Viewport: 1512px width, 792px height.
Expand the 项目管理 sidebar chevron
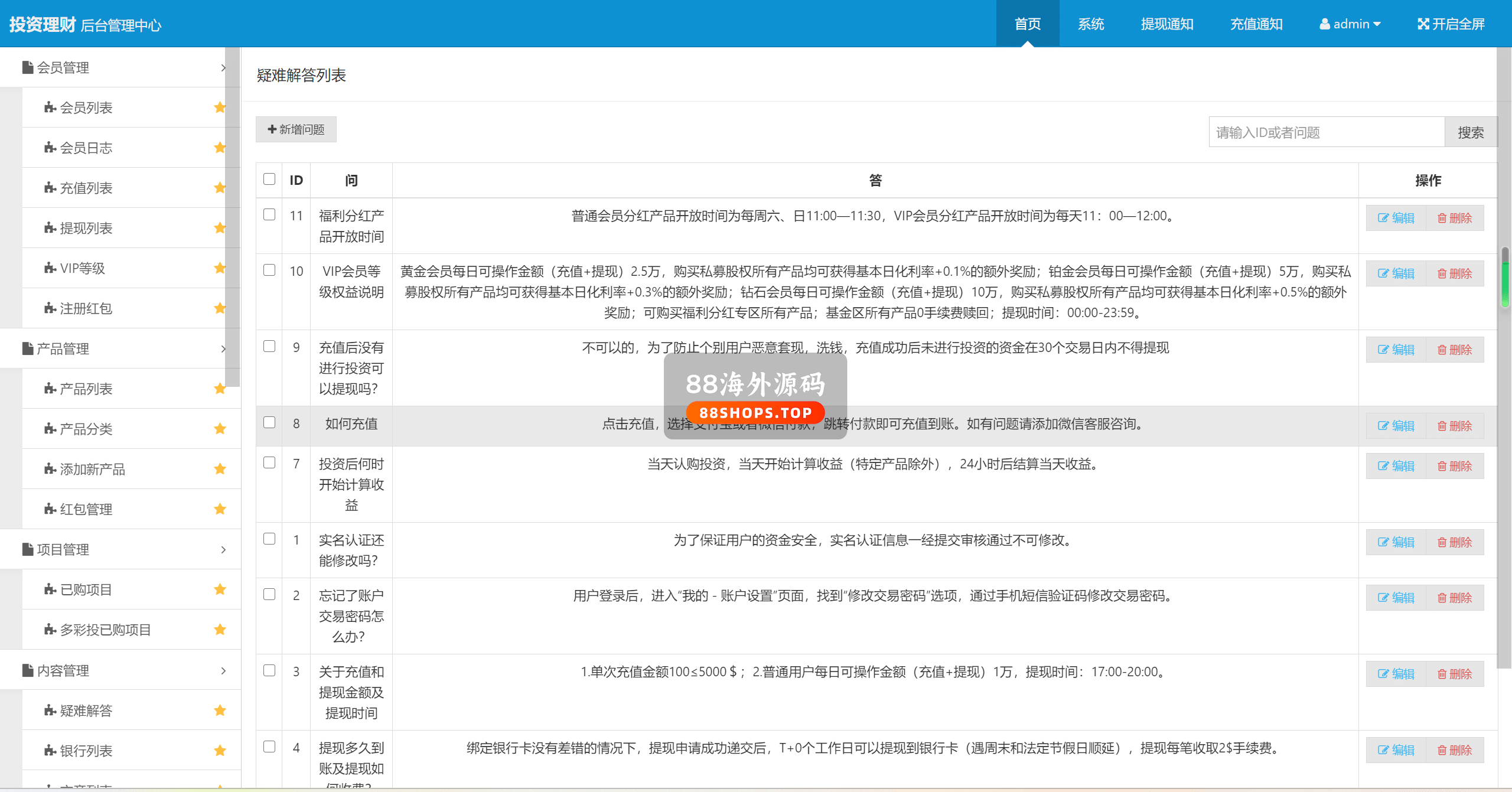point(223,550)
